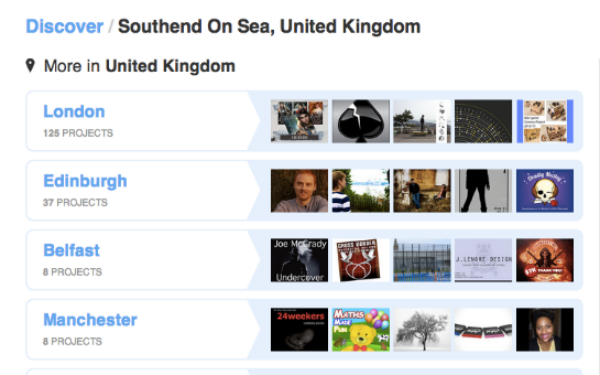This screenshot has height=375, width=600.
Task: Click the location pin icon
Action: point(30,65)
